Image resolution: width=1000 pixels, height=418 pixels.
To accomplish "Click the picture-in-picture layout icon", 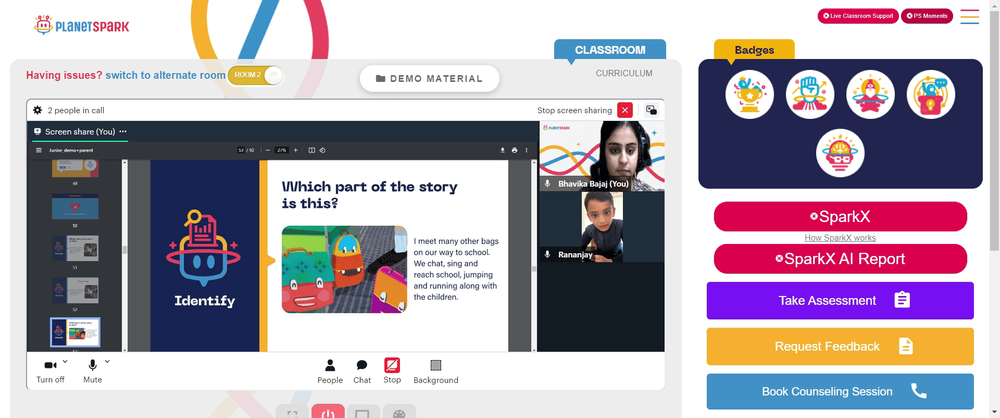I will [x=651, y=110].
